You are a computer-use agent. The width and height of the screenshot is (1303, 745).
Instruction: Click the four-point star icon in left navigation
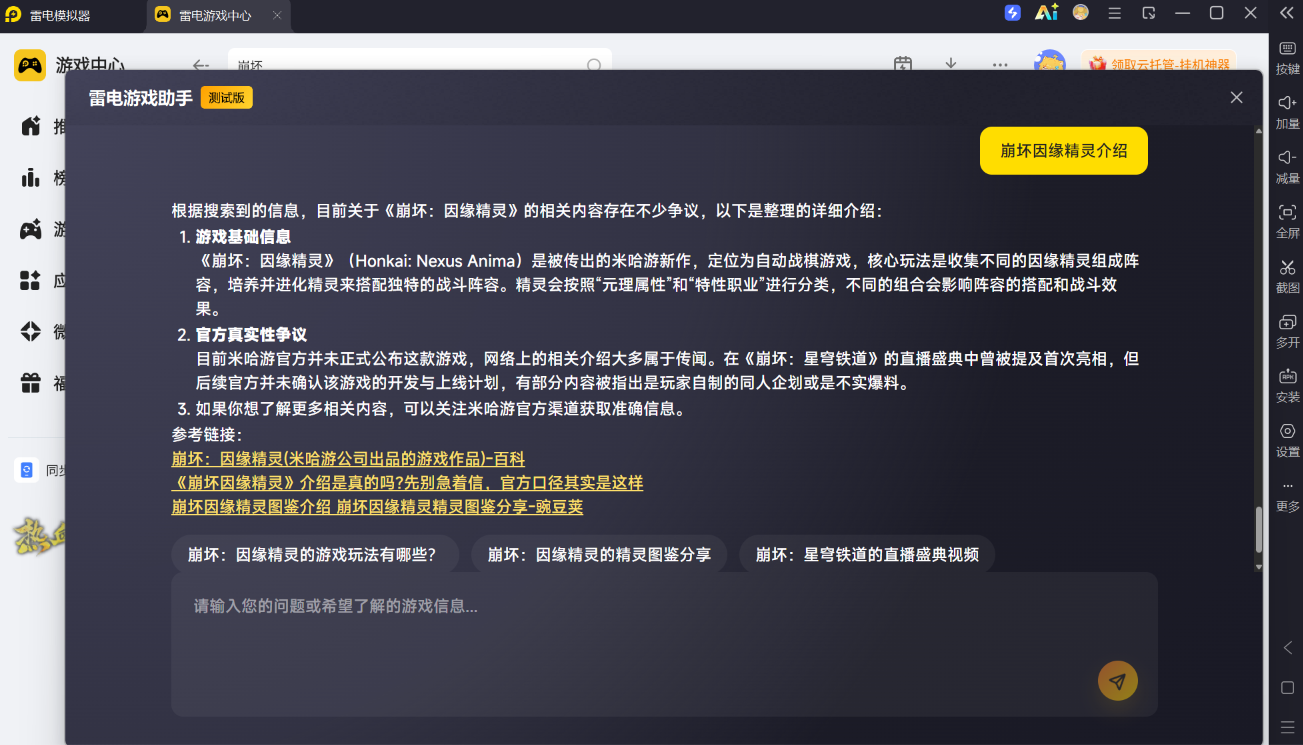31,332
